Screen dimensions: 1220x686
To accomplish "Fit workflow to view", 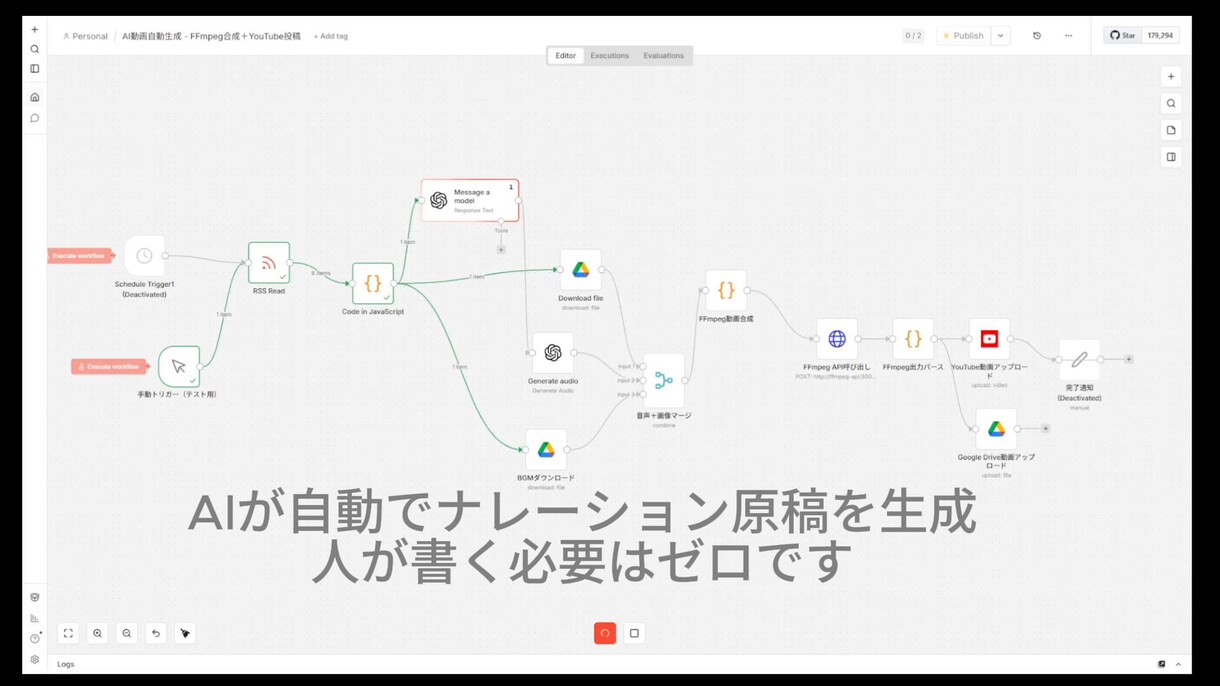I will click(68, 633).
